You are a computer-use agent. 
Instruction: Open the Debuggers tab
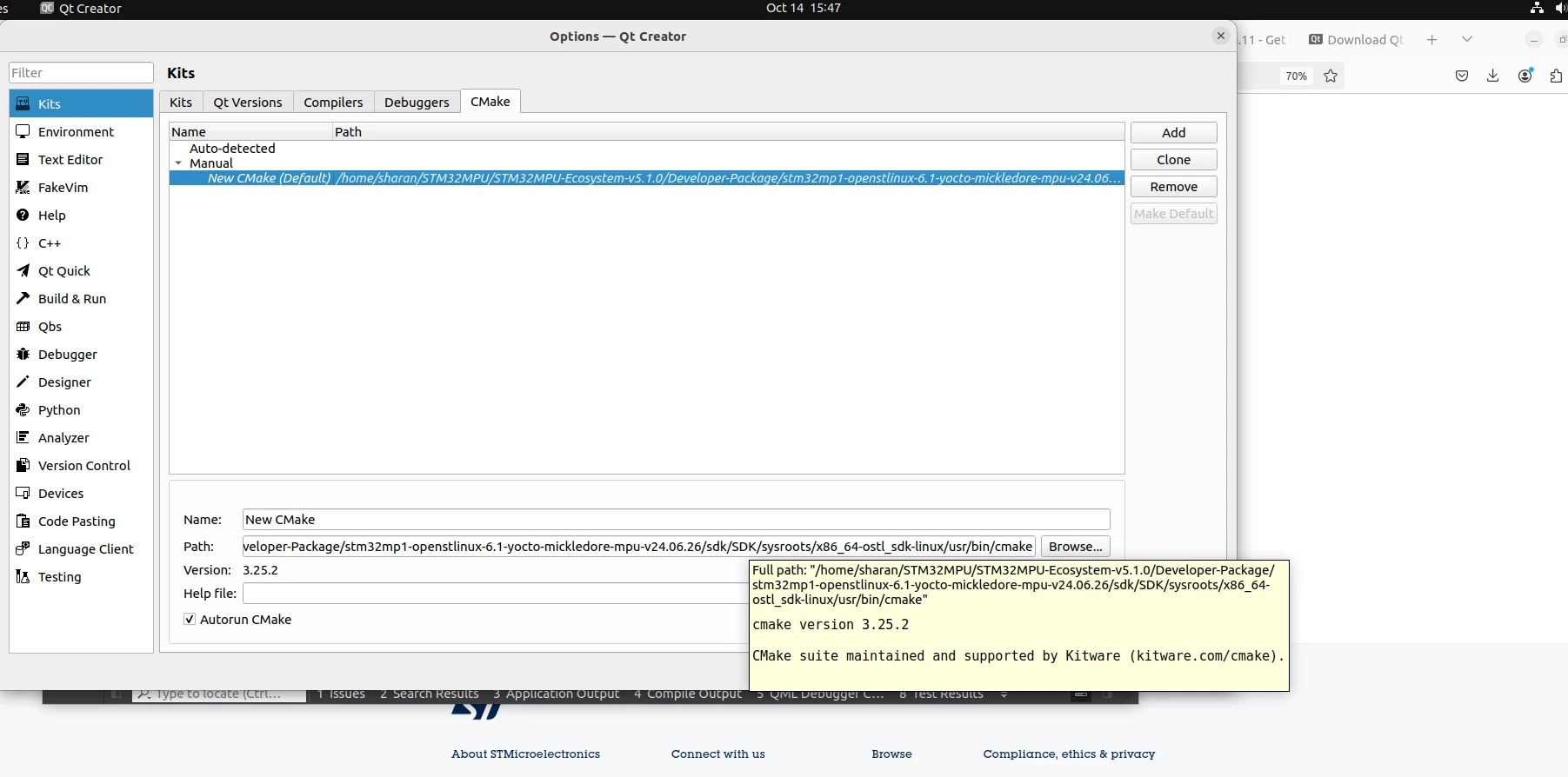click(x=417, y=103)
